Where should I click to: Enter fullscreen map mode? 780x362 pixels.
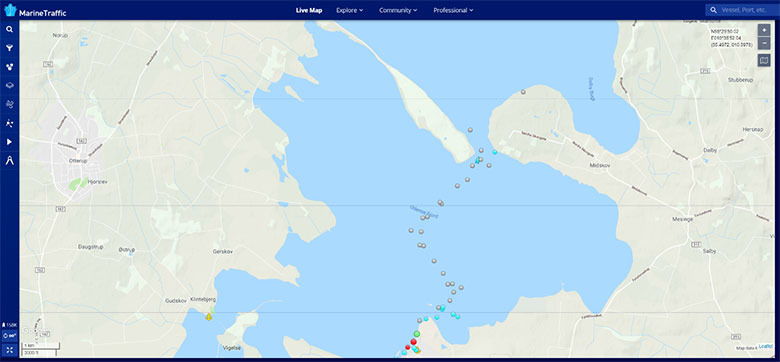point(9,350)
